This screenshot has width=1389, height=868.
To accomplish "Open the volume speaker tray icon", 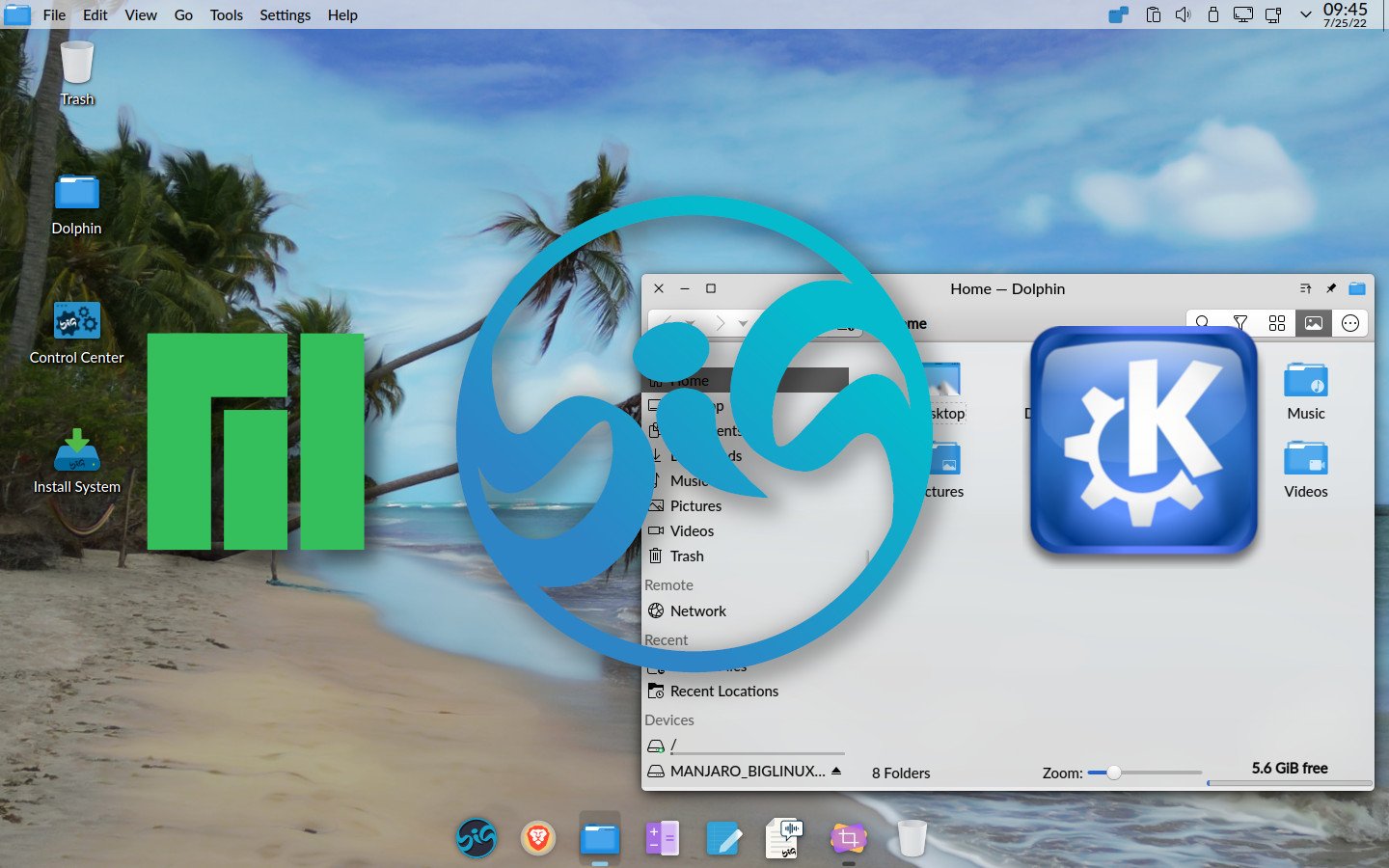I will point(1184,14).
